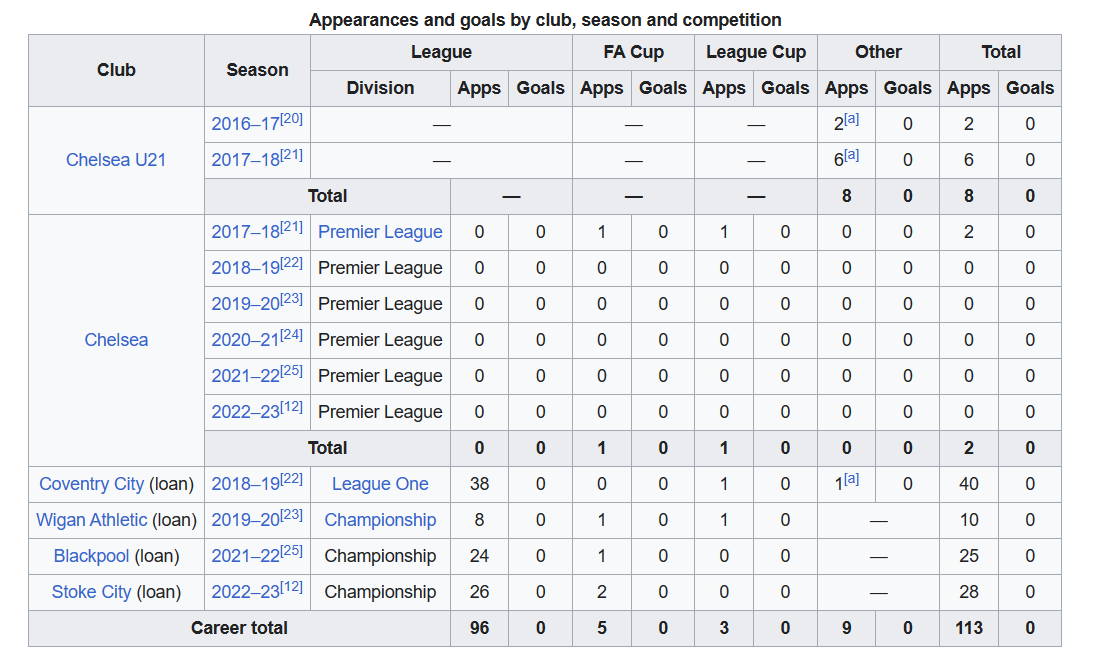The width and height of the screenshot is (1116, 657).
Task: Click the Championship link in Wigan row
Action: click(x=380, y=520)
